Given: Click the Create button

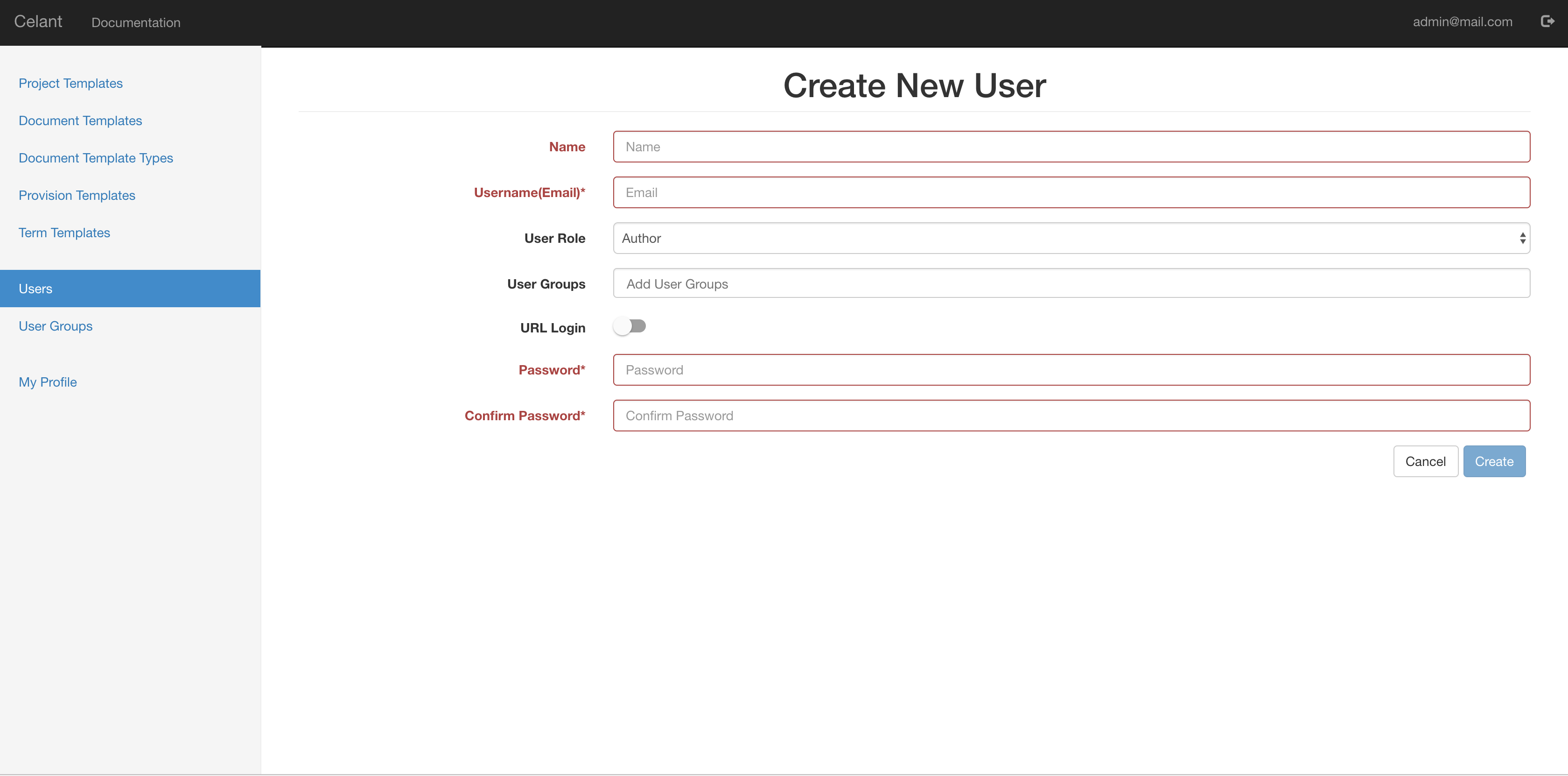Looking at the screenshot, I should [x=1494, y=461].
